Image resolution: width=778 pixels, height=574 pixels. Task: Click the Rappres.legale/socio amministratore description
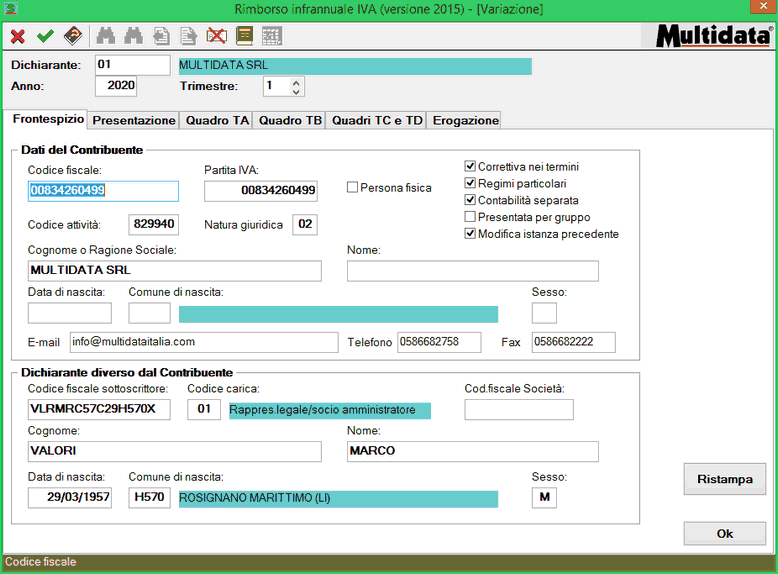[330, 411]
